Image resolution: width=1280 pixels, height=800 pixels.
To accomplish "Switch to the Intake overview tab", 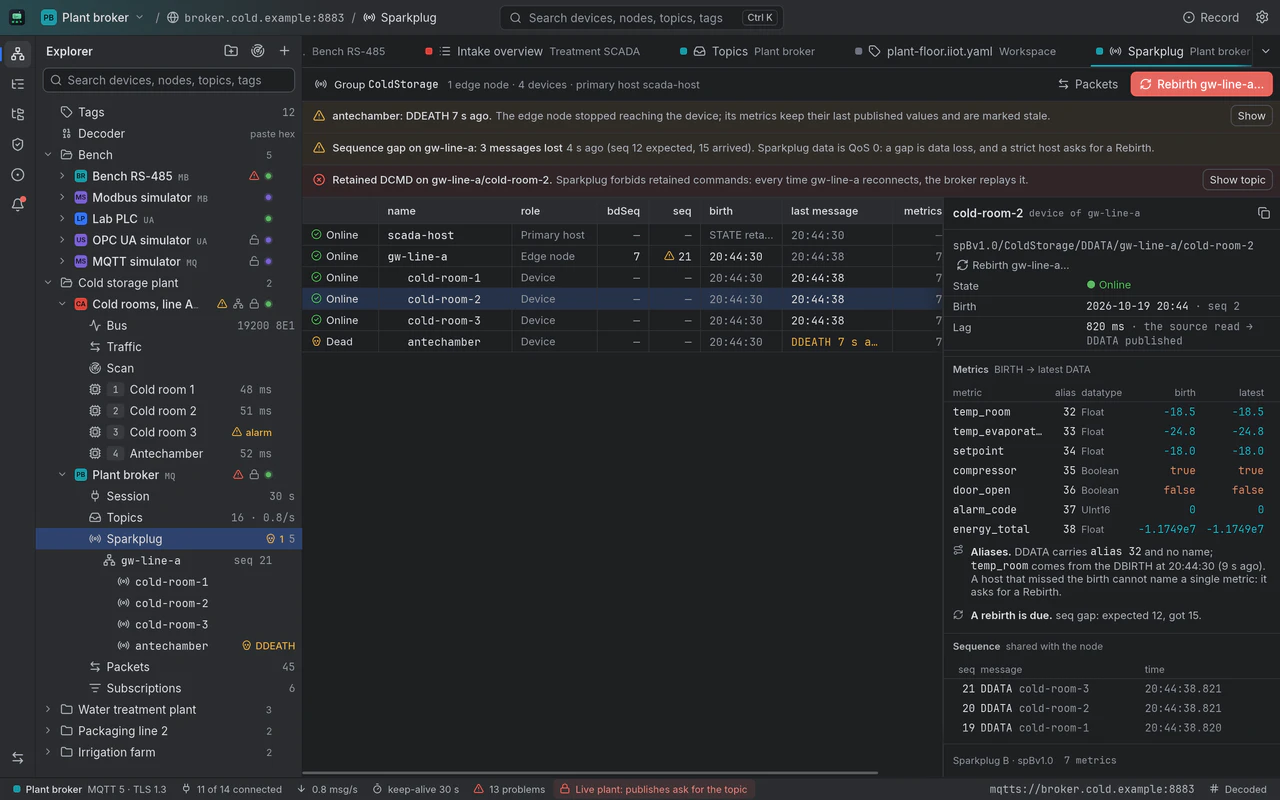I will coord(532,51).
